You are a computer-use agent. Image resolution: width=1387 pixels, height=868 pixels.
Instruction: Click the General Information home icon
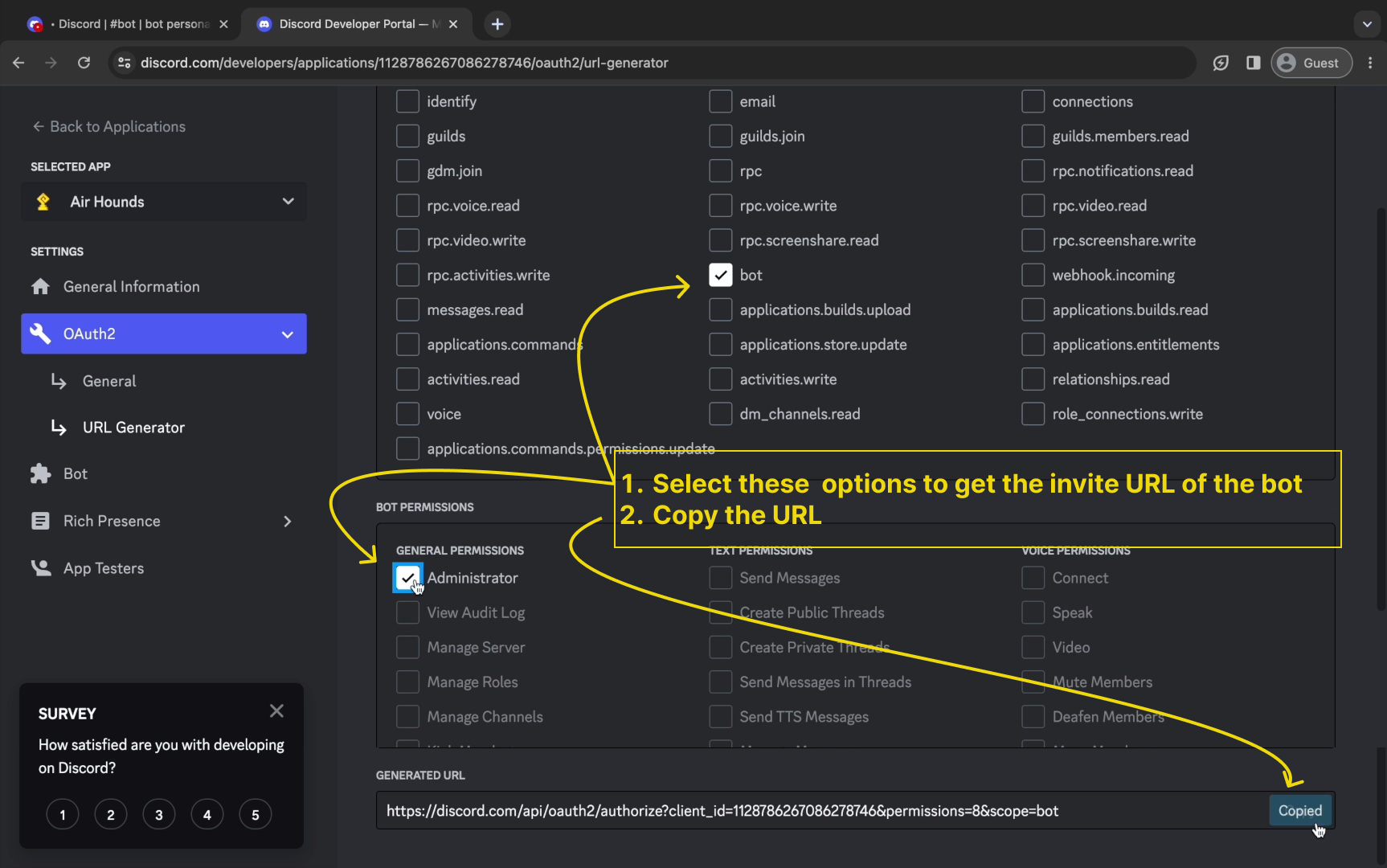(x=40, y=287)
